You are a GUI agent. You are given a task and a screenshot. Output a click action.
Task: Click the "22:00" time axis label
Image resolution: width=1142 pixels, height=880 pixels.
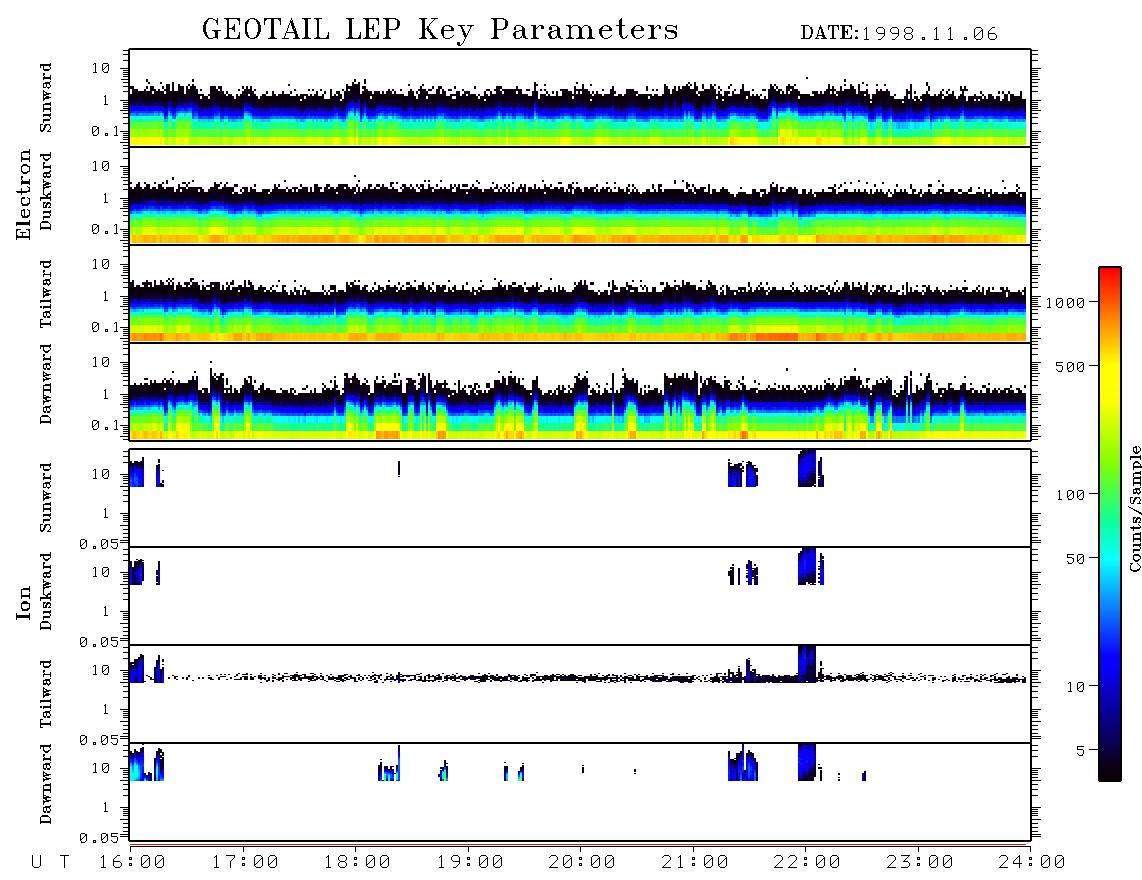coord(807,862)
